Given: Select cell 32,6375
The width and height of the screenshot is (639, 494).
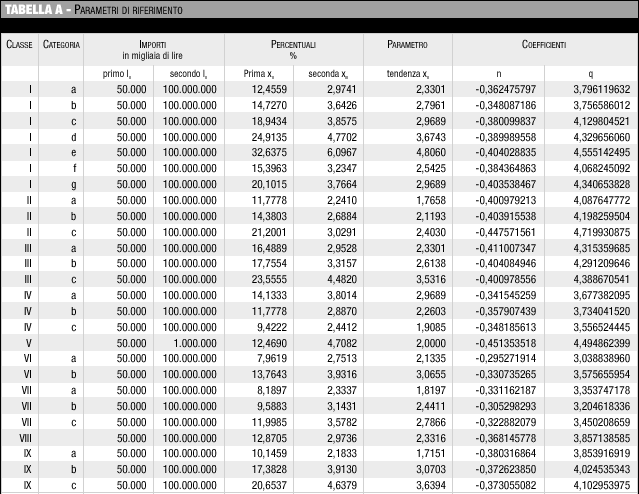Looking at the screenshot, I should coord(269,152).
